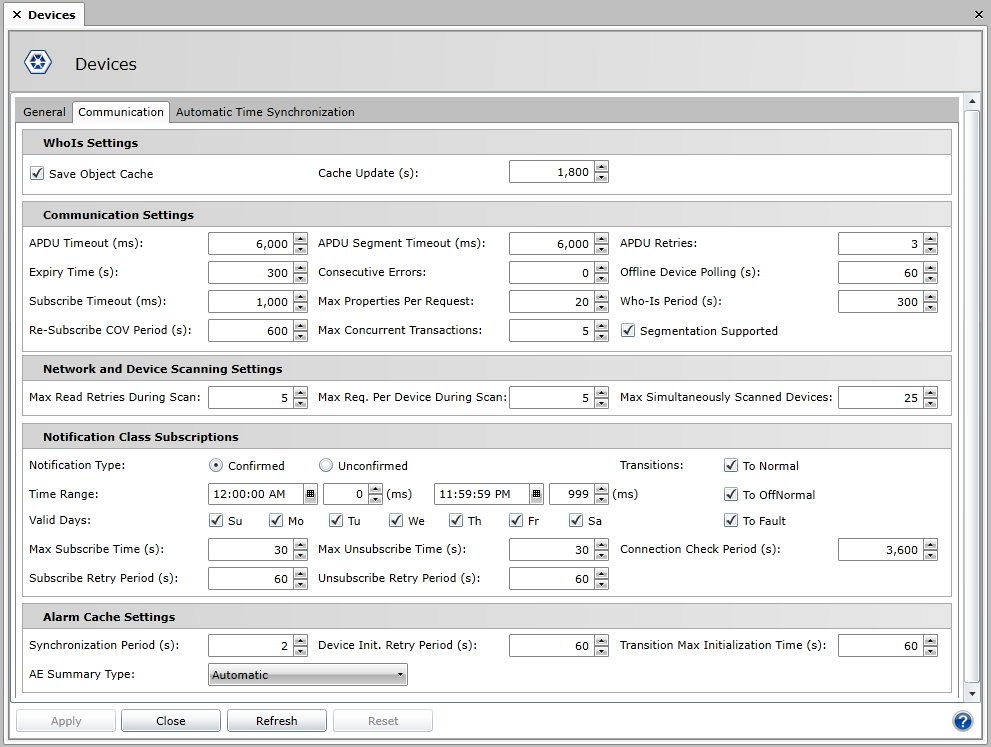Disable Segmentation Supported checkbox
The width and height of the screenshot is (991, 747).
tap(629, 330)
